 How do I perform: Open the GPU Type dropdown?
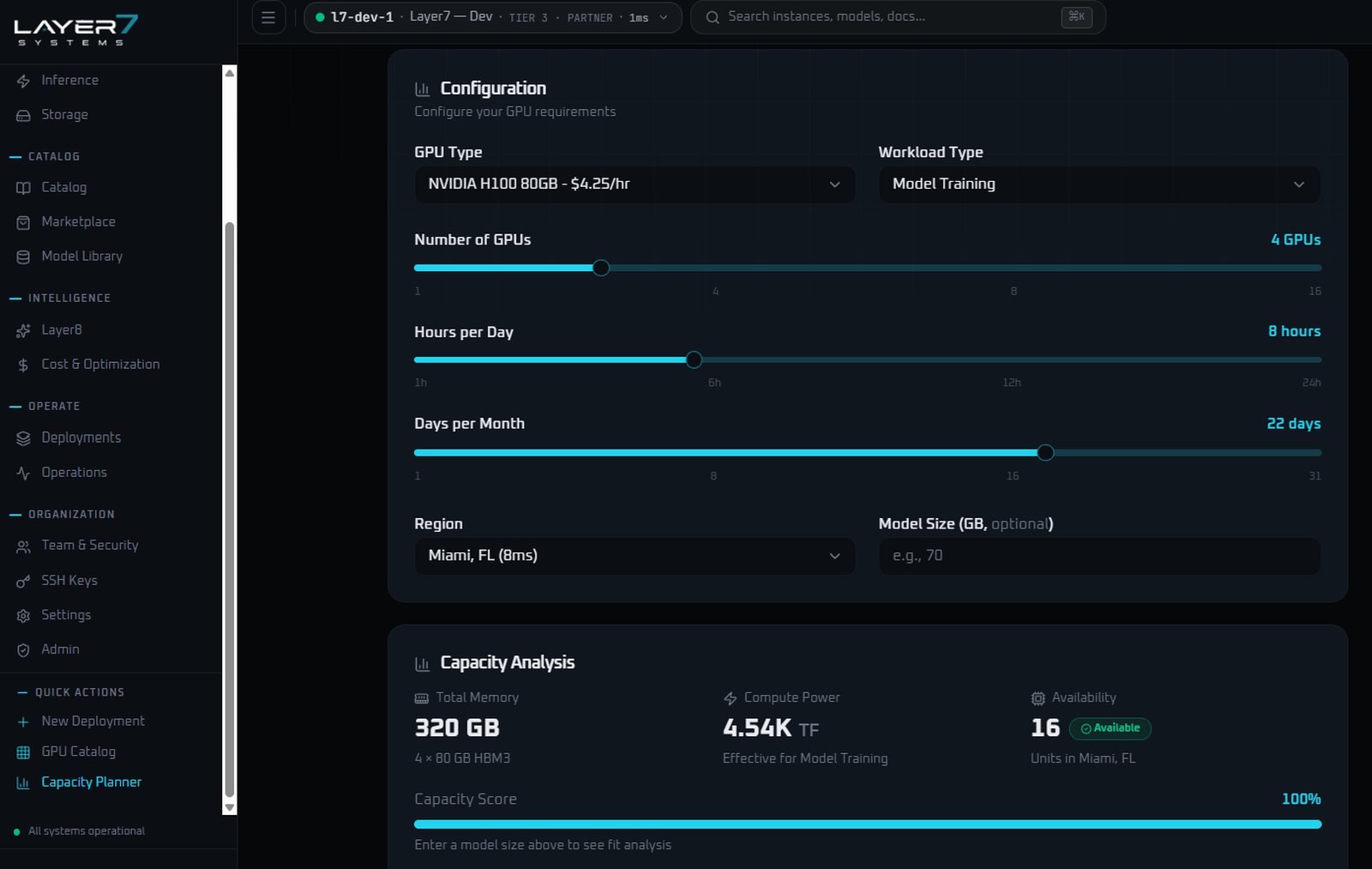tap(635, 184)
